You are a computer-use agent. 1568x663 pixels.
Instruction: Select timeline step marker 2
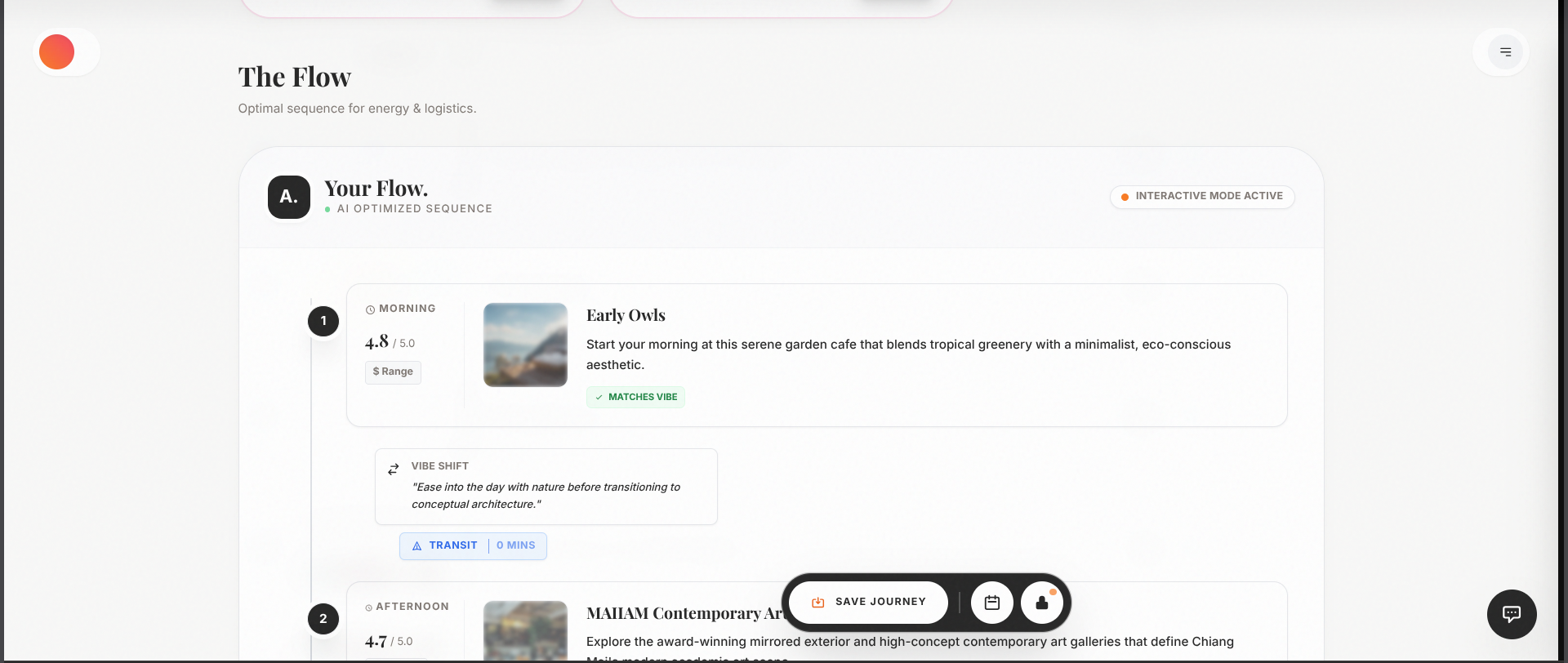323,619
